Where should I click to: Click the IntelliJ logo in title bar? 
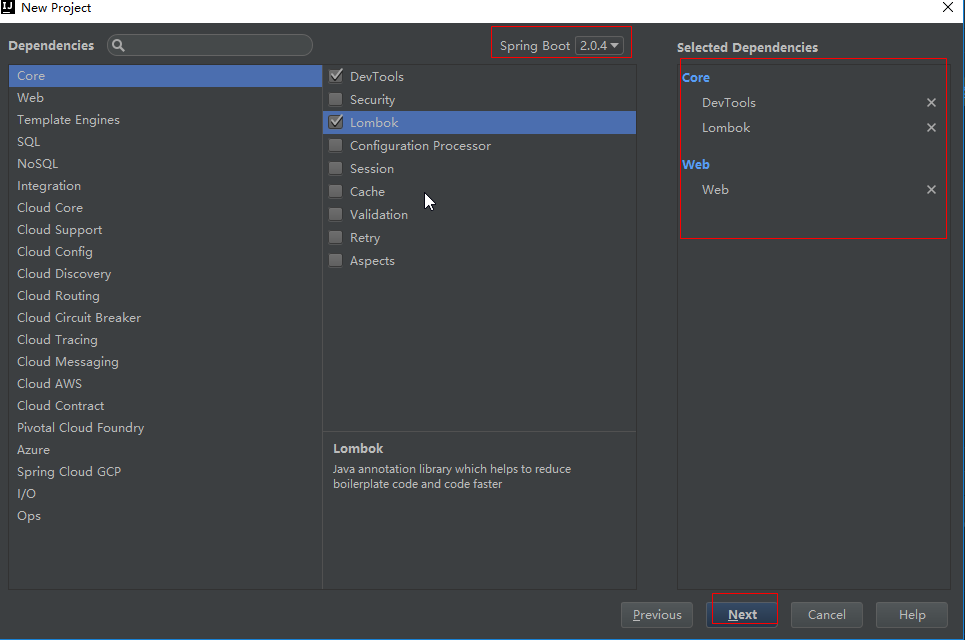point(8,7)
